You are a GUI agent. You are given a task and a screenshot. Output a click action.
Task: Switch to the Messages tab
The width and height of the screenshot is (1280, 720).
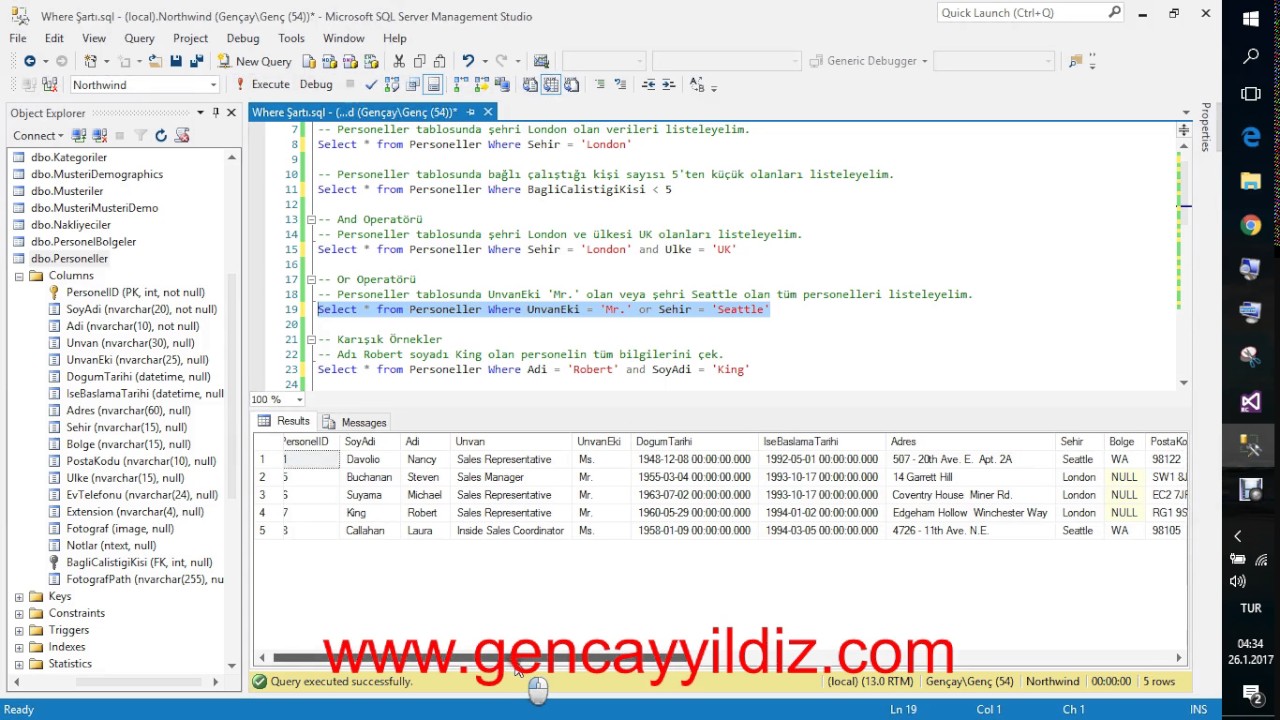click(x=354, y=423)
